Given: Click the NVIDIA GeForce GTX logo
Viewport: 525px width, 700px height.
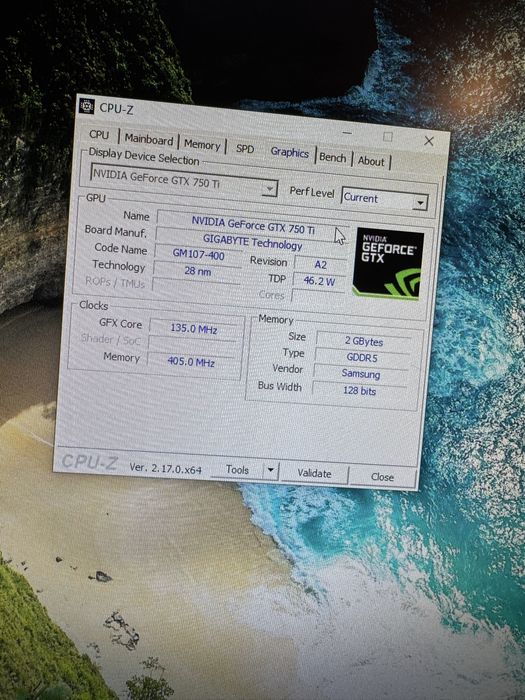Looking at the screenshot, I should (x=388, y=263).
